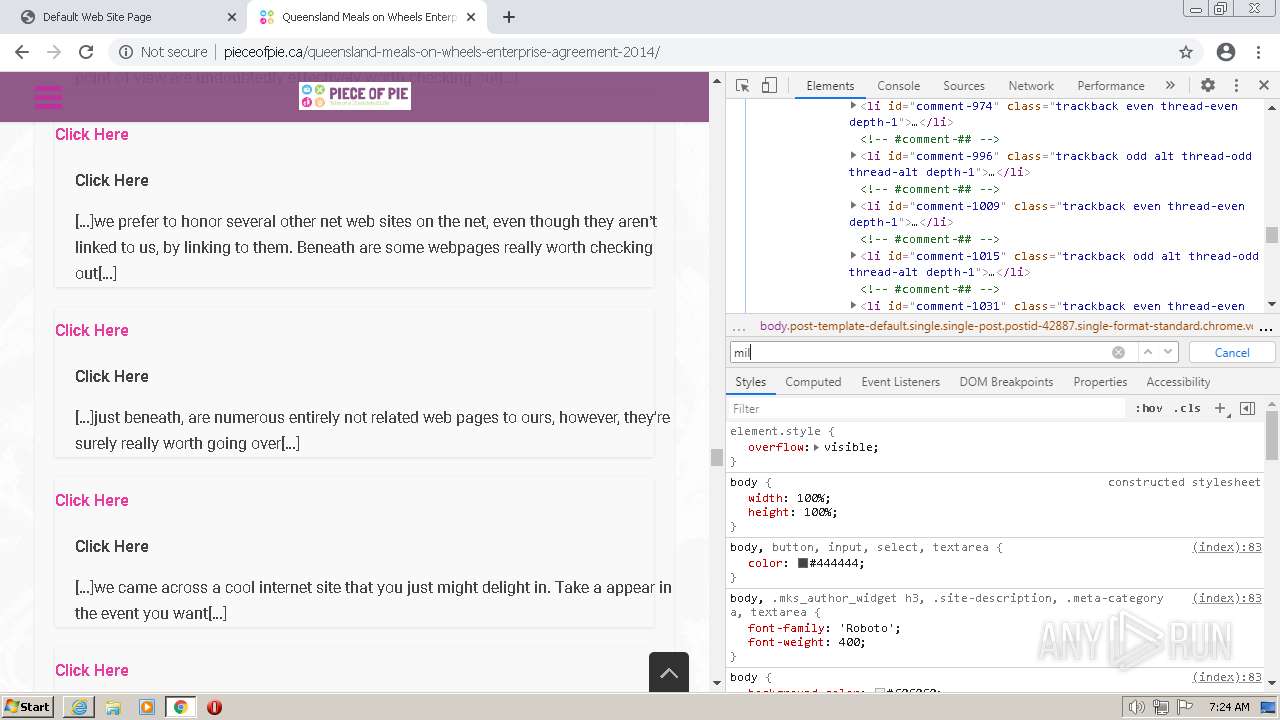Focus the DOM search input field
1280x720 pixels.
[x=920, y=352]
